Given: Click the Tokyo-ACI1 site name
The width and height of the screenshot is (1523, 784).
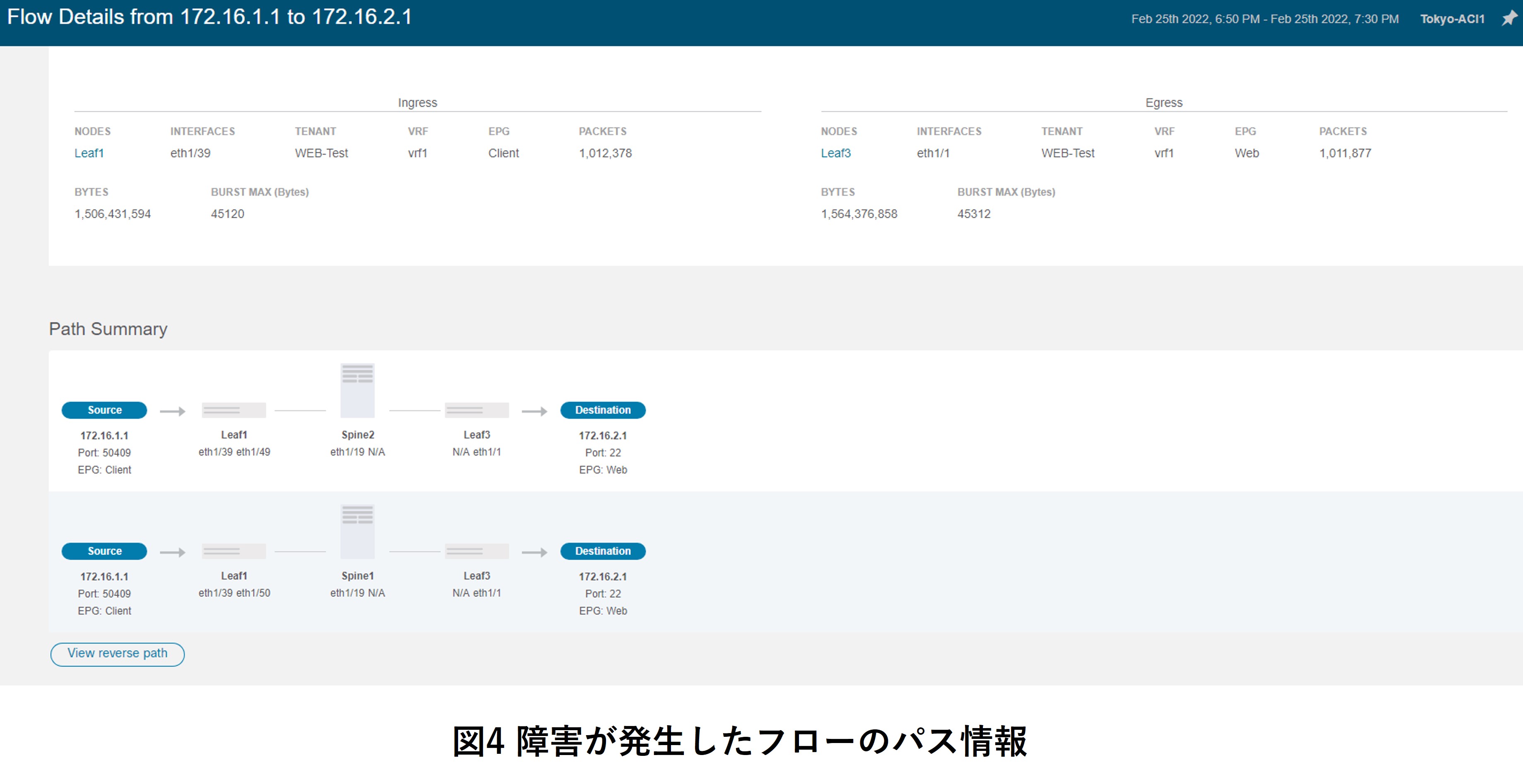Looking at the screenshot, I should 1452,19.
